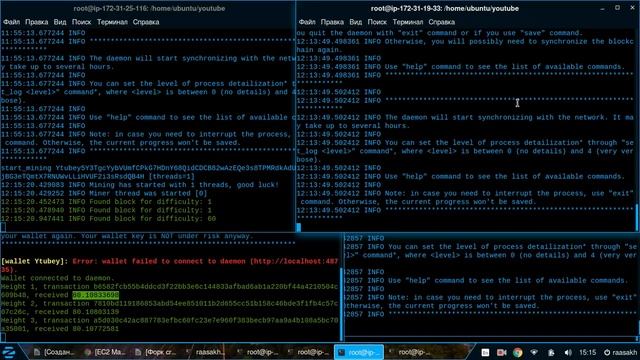Viewport: 640px width, 360px height.
Task: Switch to the raasakh... terminal taskbar entry
Action: [x=205, y=352]
